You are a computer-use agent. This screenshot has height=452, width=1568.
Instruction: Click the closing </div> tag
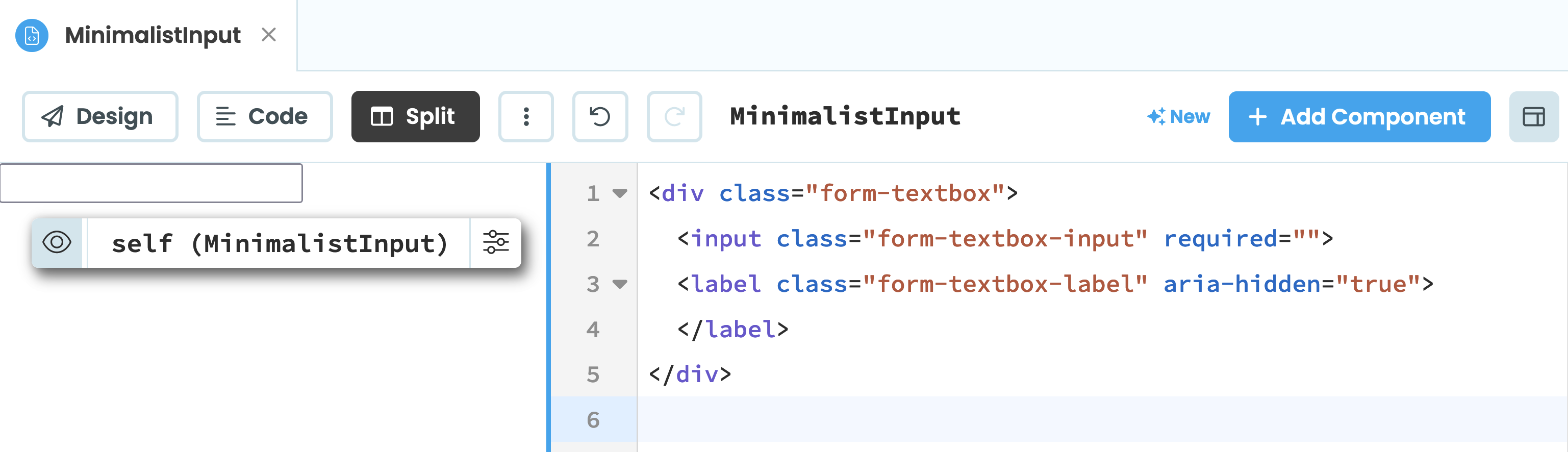point(690,374)
